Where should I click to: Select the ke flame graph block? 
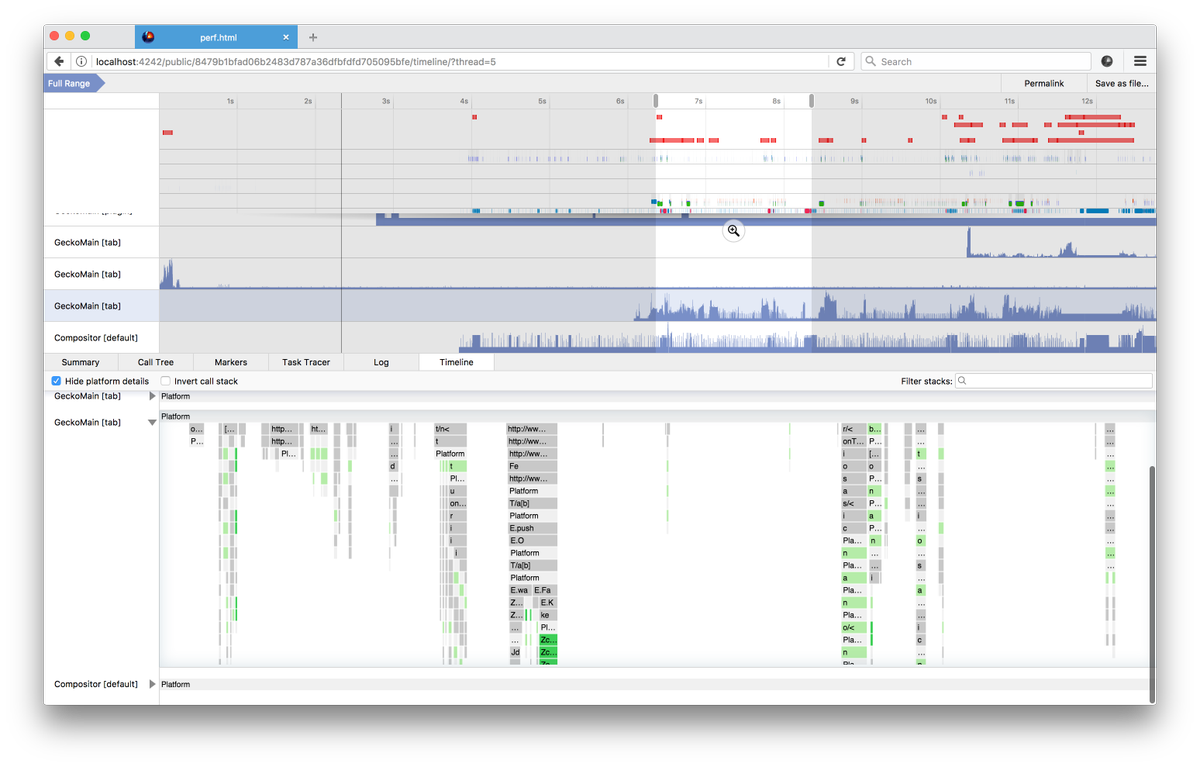pos(547,615)
